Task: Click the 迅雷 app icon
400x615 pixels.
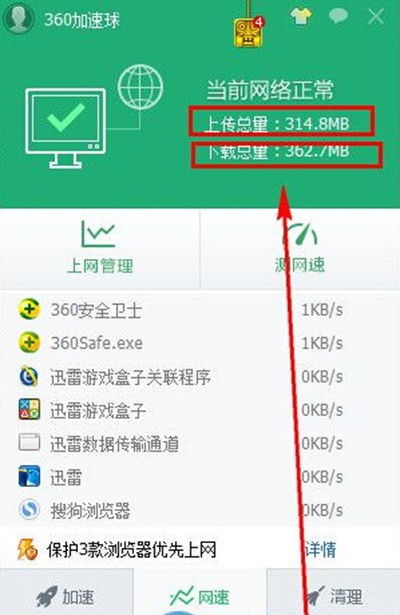Action: pos(29,476)
